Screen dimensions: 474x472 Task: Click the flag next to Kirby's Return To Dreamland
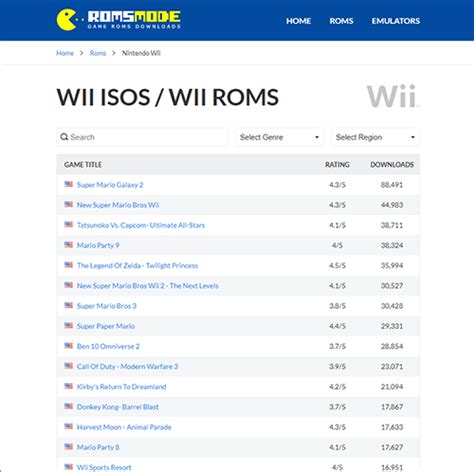coord(69,386)
